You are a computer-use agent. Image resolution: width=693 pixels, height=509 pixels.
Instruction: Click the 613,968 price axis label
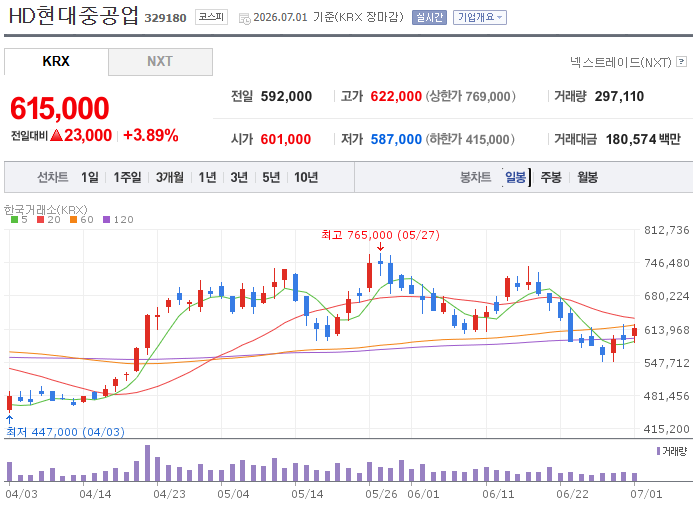coord(666,330)
